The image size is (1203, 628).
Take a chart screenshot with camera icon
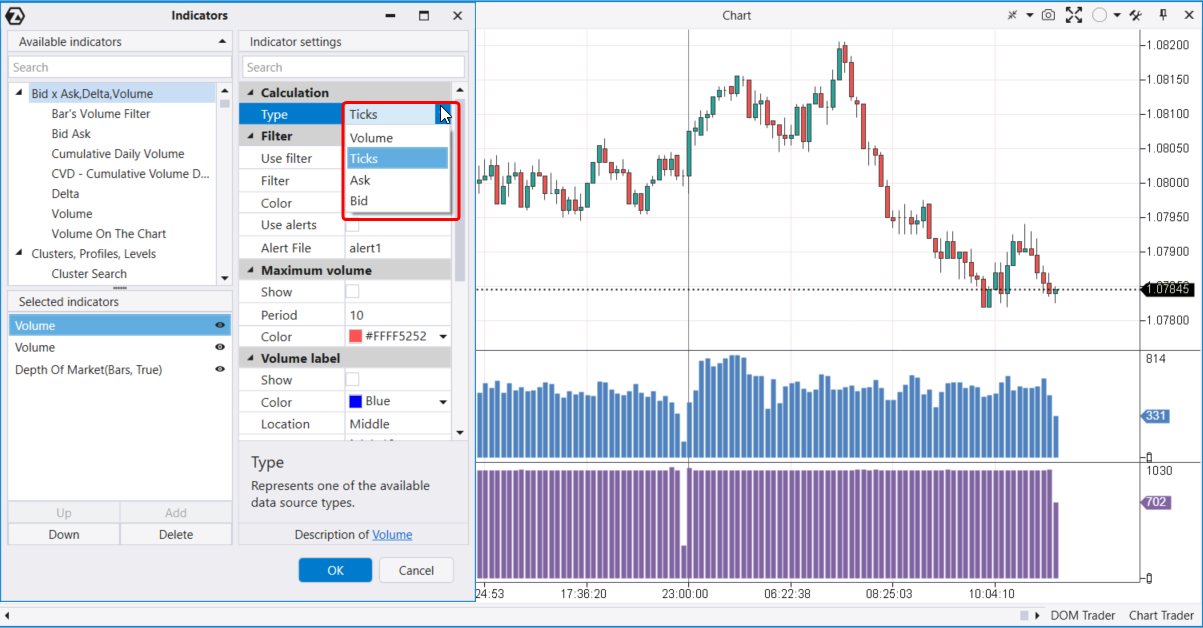click(1048, 15)
